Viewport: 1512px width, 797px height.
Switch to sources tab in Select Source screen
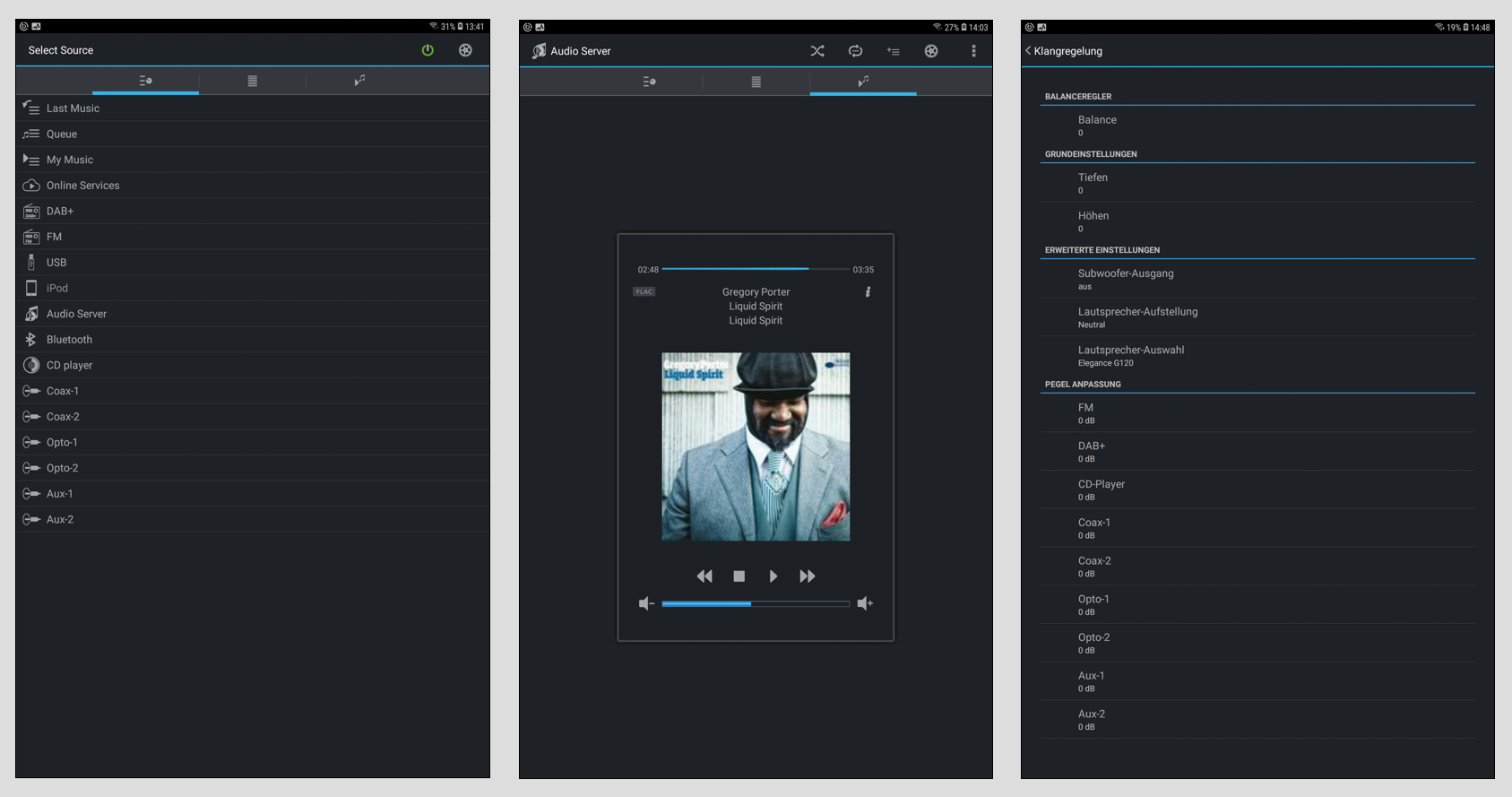click(x=145, y=81)
